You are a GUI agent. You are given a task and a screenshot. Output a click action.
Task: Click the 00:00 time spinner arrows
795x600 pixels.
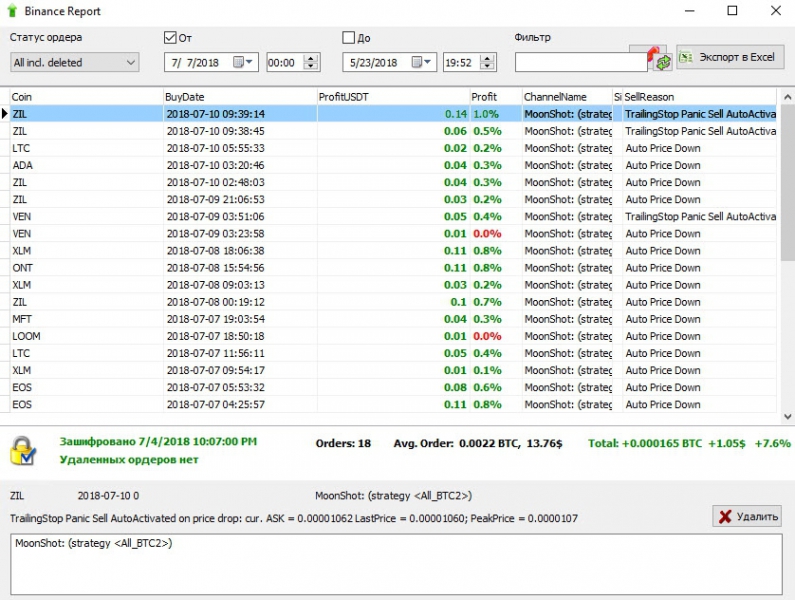(x=311, y=62)
